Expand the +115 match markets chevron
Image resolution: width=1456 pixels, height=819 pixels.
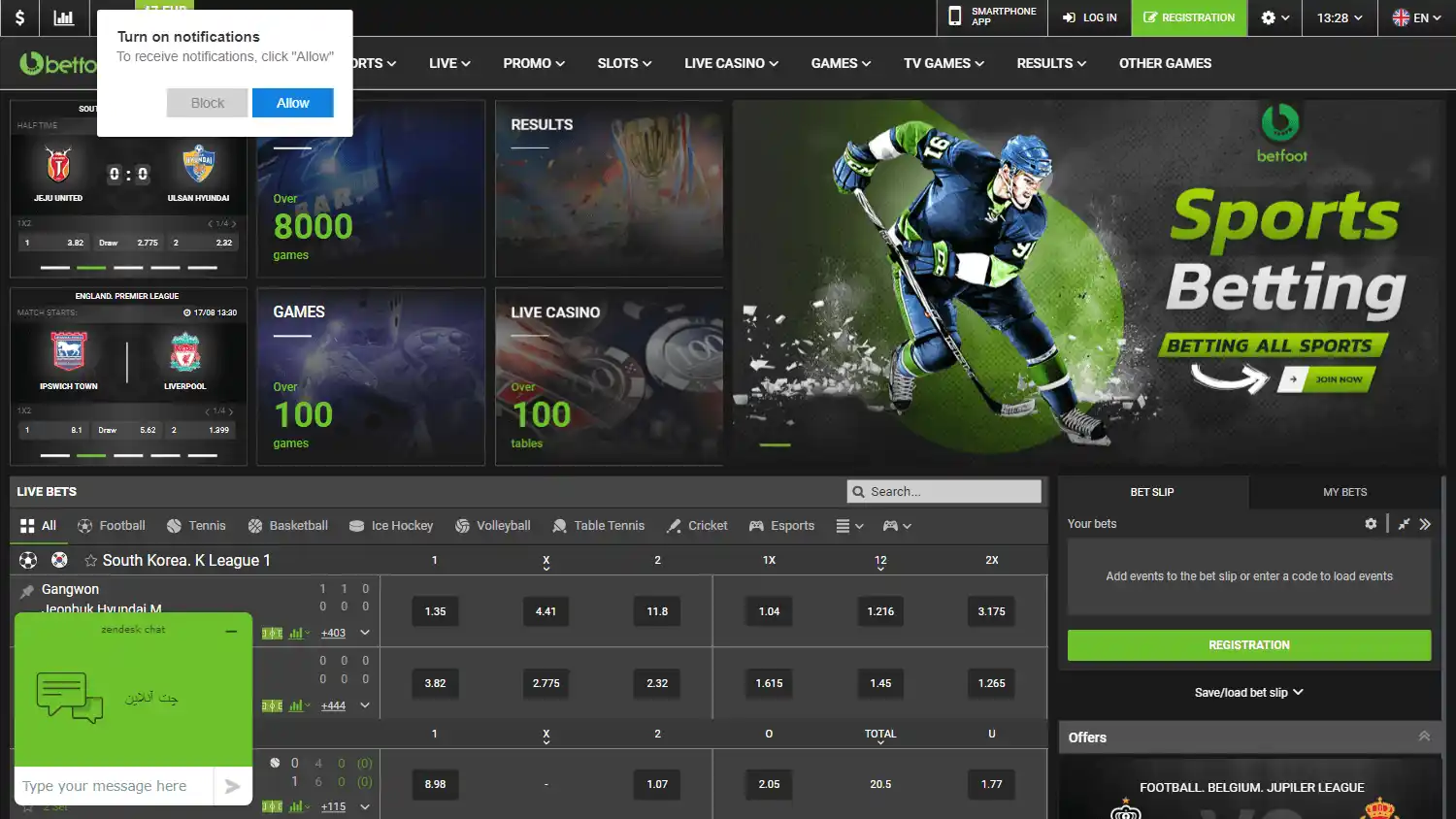coord(365,806)
